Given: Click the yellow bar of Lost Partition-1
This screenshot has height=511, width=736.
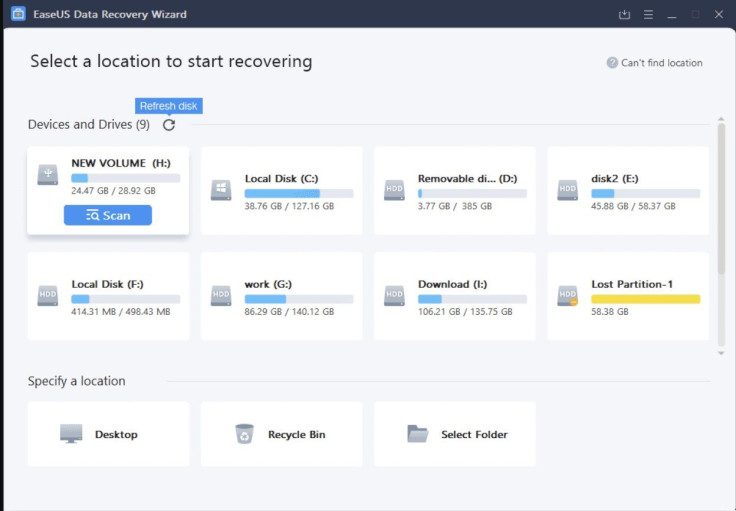Looking at the screenshot, I should tap(646, 299).
